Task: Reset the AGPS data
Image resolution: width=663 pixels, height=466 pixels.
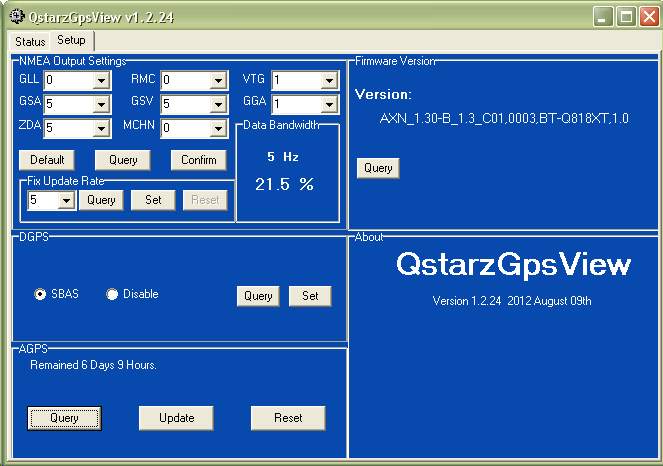Action: (288, 418)
